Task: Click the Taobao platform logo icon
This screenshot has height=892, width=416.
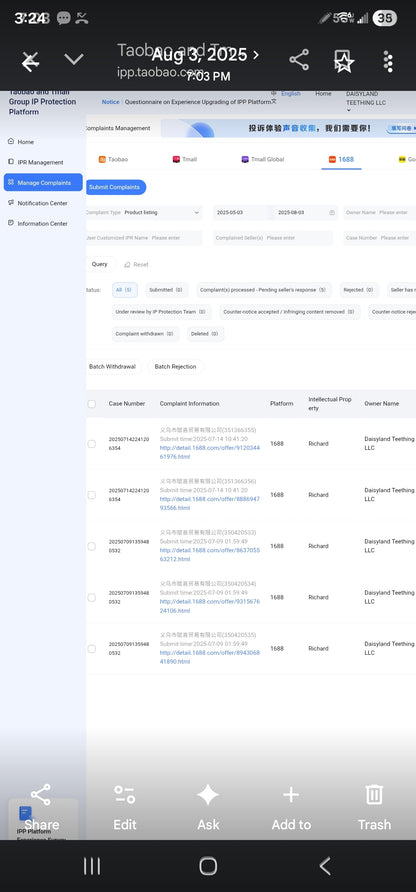Action: point(102,159)
